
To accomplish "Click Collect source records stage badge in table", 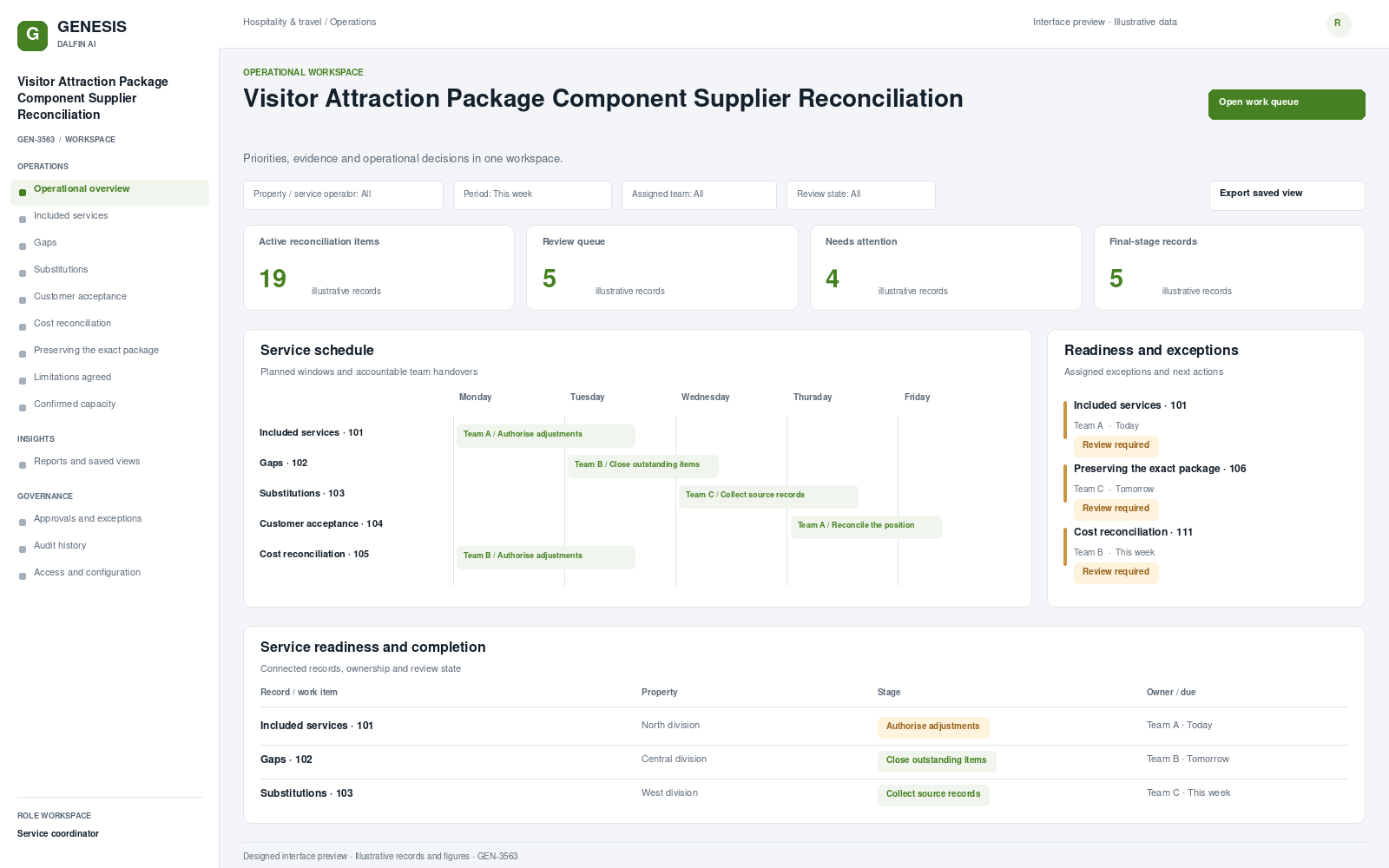I will tap(933, 795).
